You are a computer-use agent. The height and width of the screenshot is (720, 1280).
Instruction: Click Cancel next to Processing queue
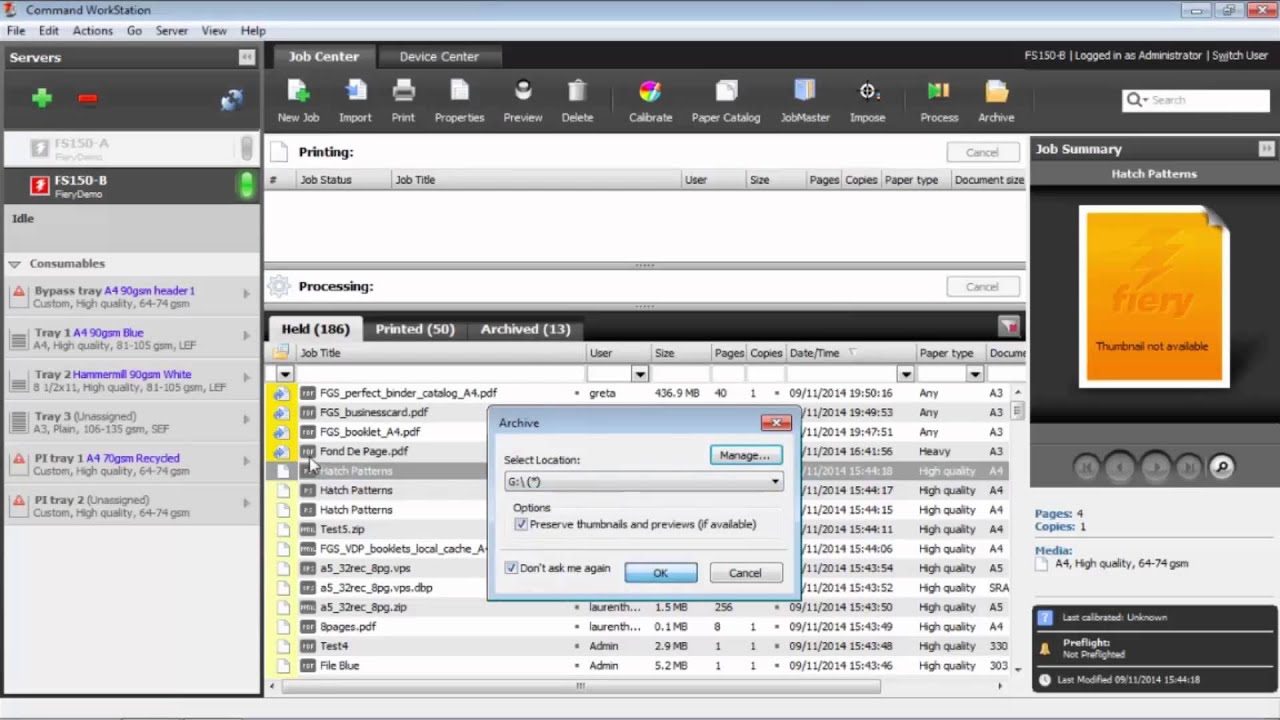pyautogui.click(x=982, y=286)
